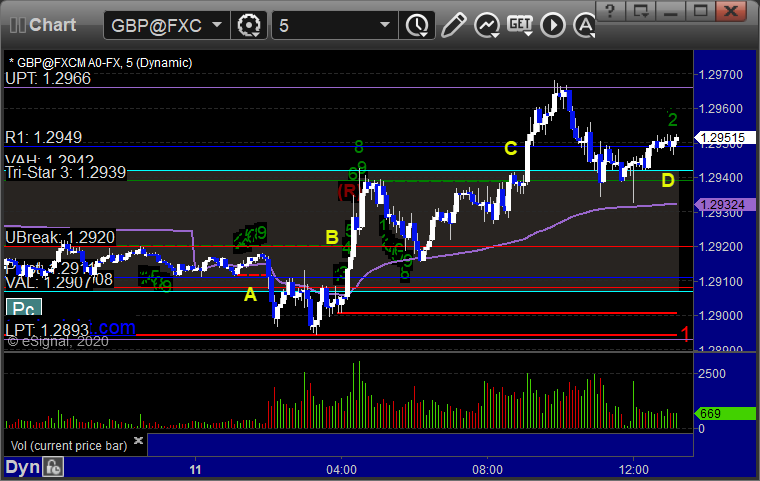The height and width of the screenshot is (481, 760).
Task: Close the Vol study pane
Action: click(138, 440)
